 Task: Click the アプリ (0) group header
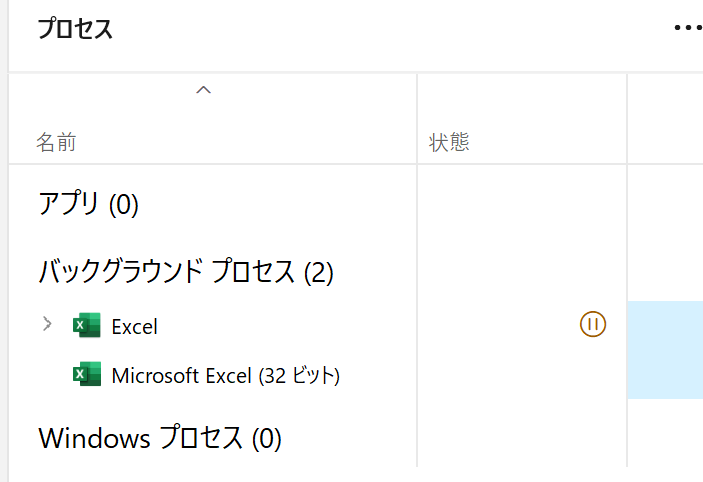click(x=88, y=204)
